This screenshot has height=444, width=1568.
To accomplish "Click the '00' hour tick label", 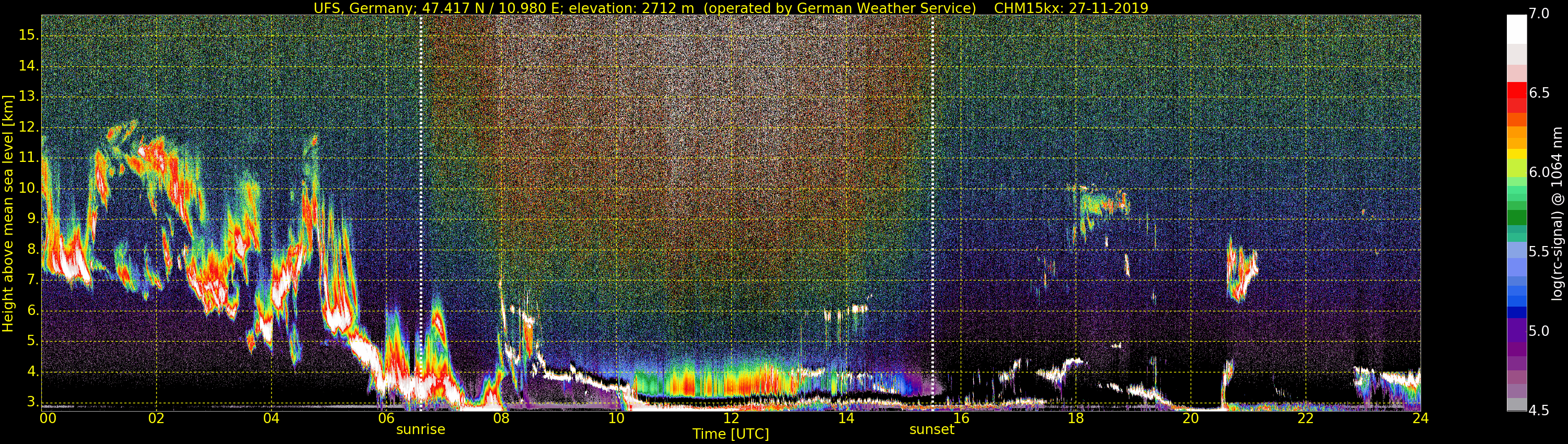I will coord(48,418).
